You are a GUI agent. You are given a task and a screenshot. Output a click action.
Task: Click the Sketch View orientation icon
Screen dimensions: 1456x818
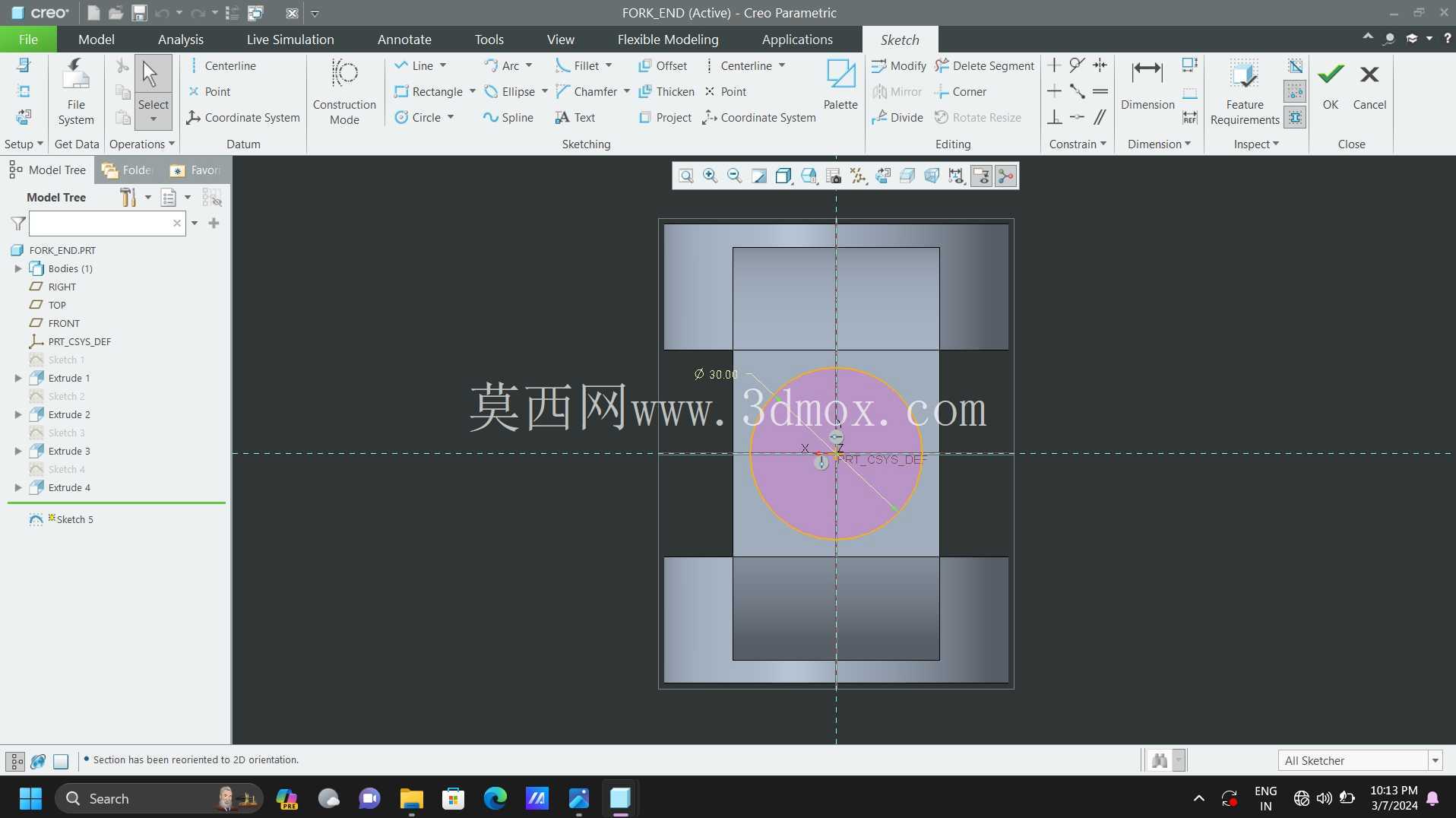tap(883, 176)
